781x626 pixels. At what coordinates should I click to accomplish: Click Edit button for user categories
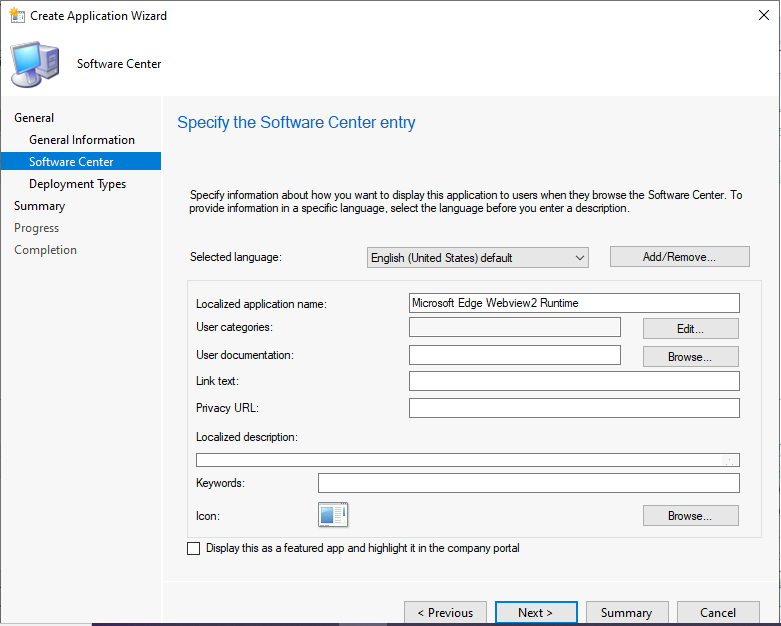[690, 329]
